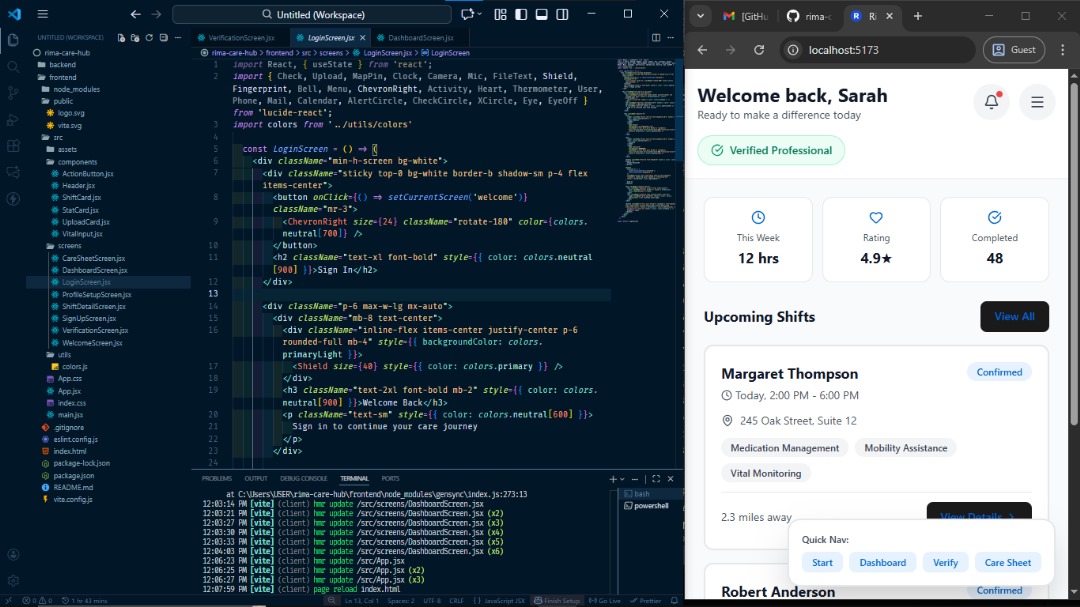Add a new terminal with the plus icon
This screenshot has width=1080, height=607.
[612, 479]
